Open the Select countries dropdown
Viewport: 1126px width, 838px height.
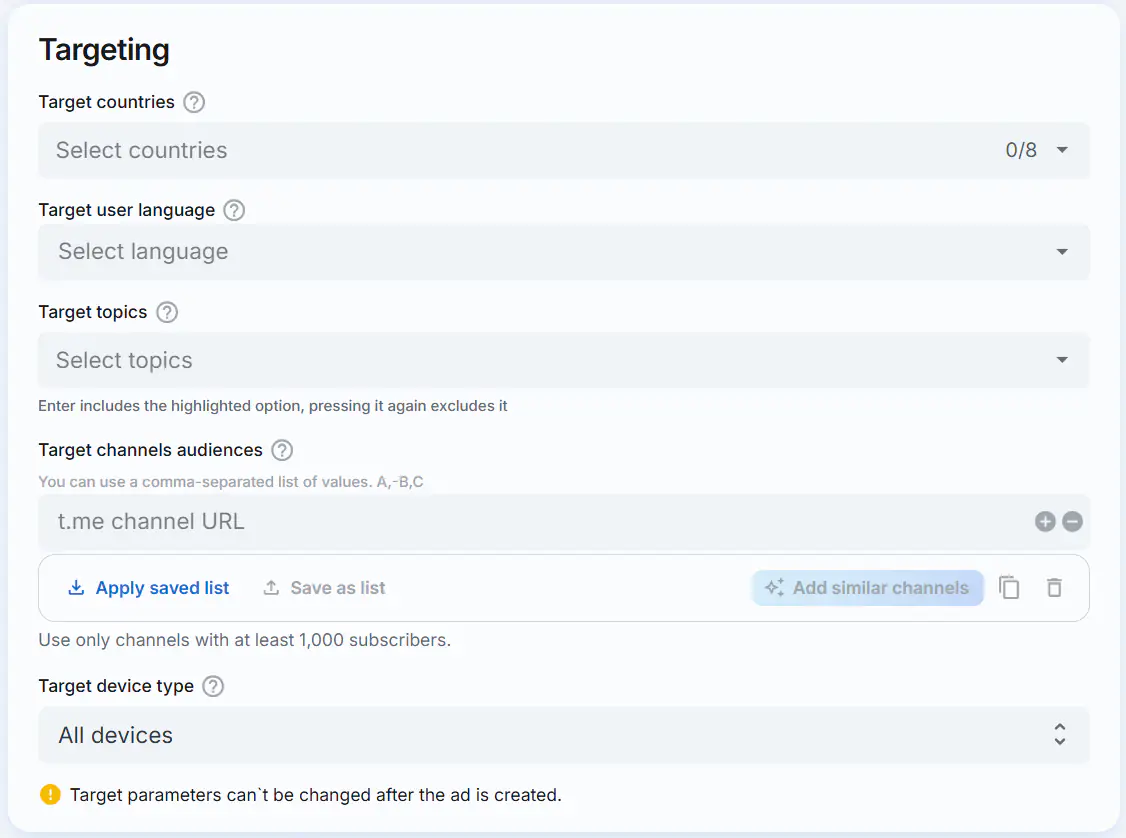click(564, 150)
